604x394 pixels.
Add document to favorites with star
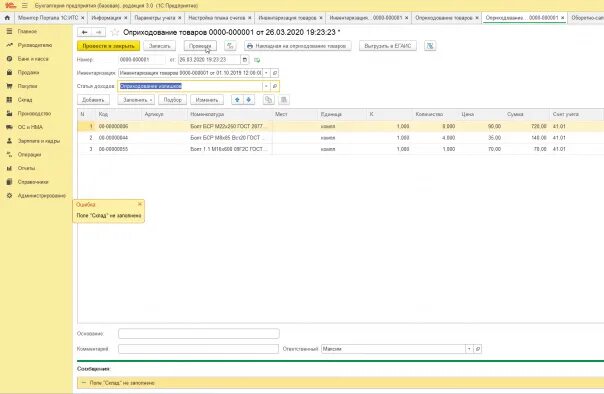coord(114,32)
